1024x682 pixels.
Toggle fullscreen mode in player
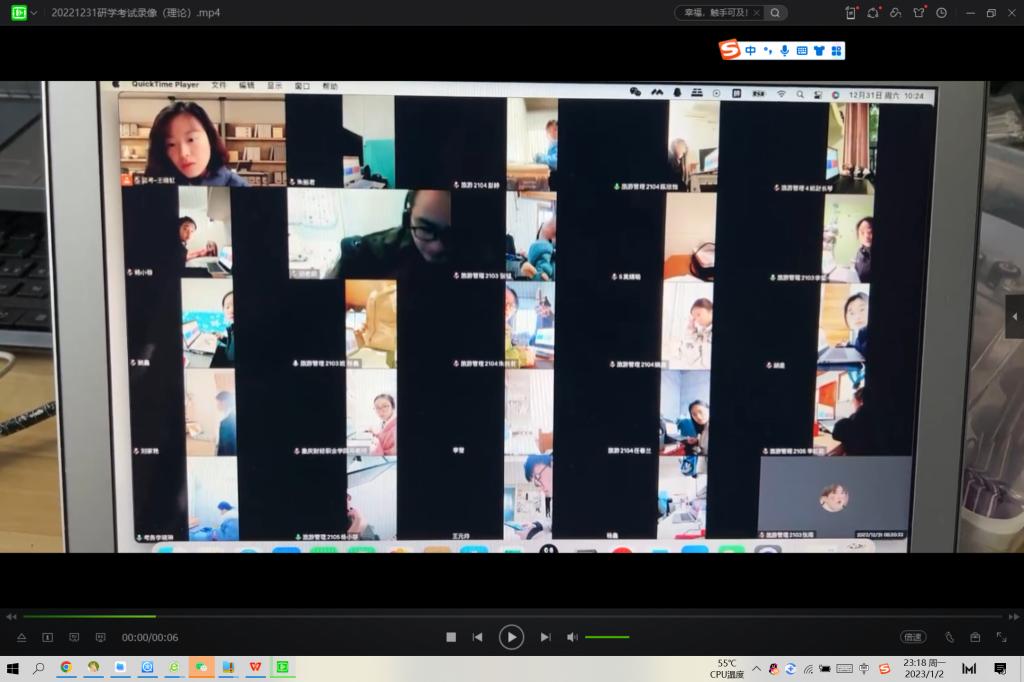pyautogui.click(x=1001, y=637)
